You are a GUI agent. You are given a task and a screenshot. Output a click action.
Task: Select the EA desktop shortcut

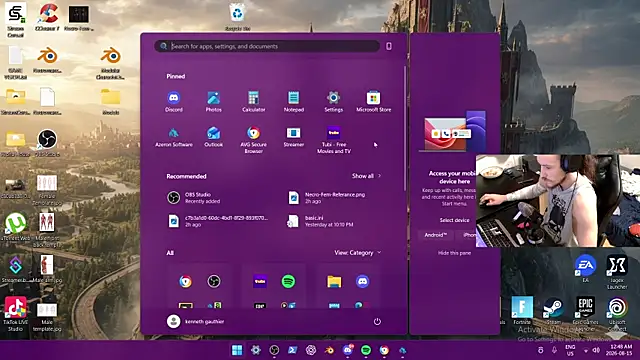click(585, 268)
